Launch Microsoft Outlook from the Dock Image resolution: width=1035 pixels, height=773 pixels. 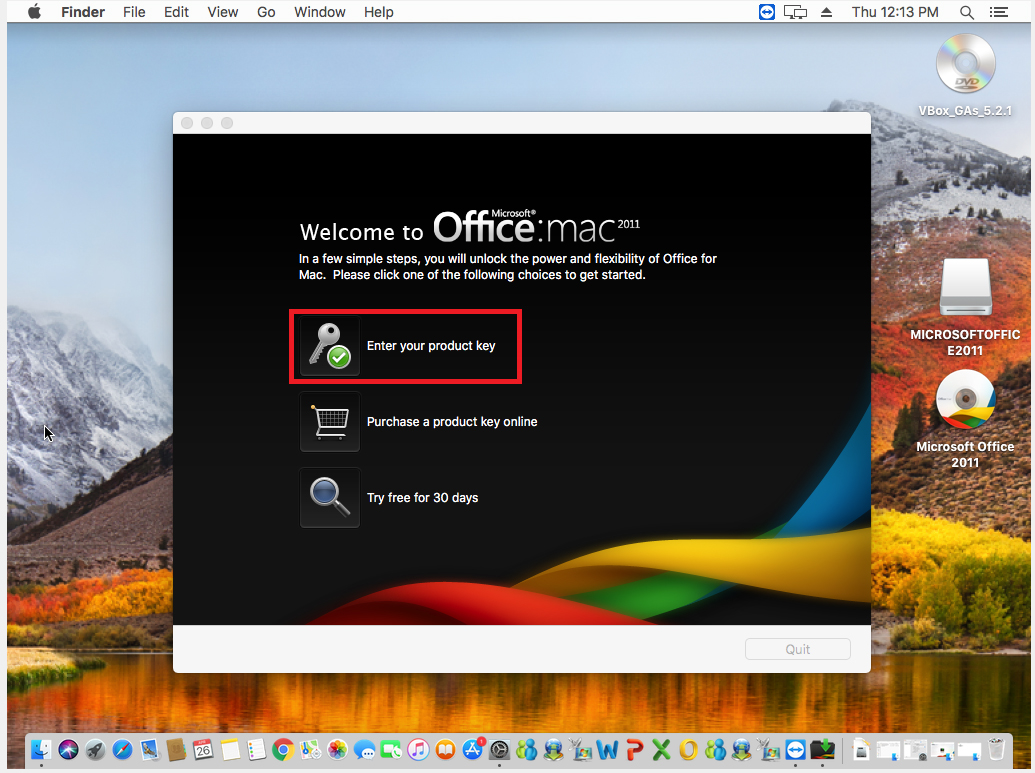[x=687, y=749]
